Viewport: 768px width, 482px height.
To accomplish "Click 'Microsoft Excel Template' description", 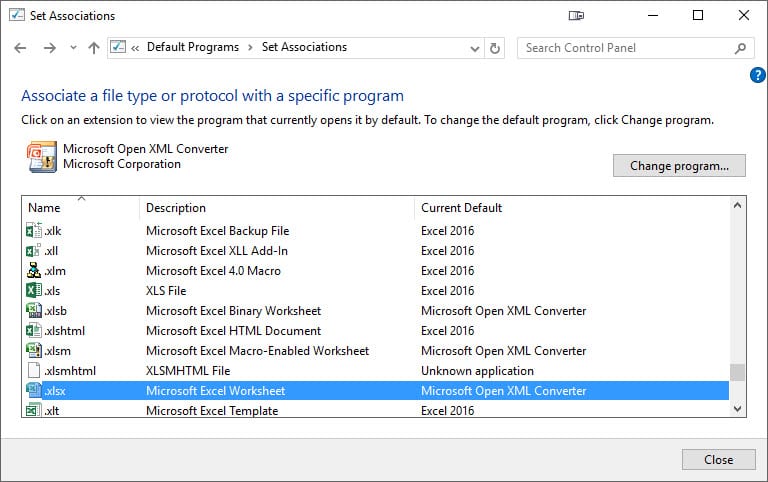I will tap(212, 410).
